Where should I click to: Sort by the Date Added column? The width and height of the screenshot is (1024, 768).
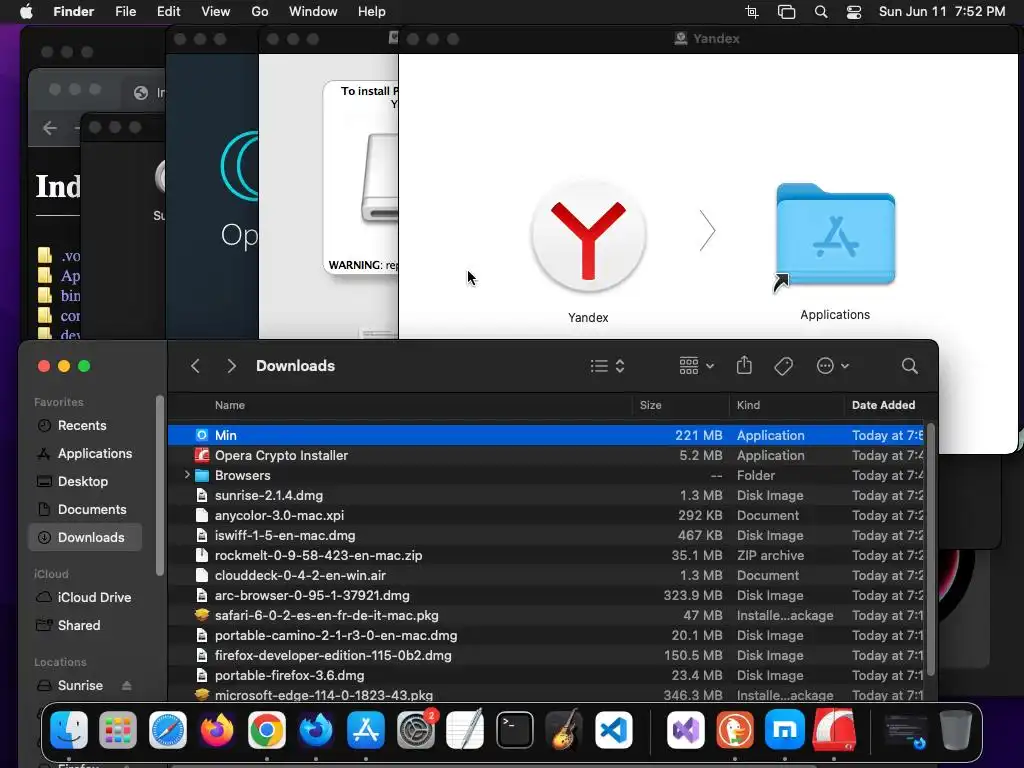(884, 405)
